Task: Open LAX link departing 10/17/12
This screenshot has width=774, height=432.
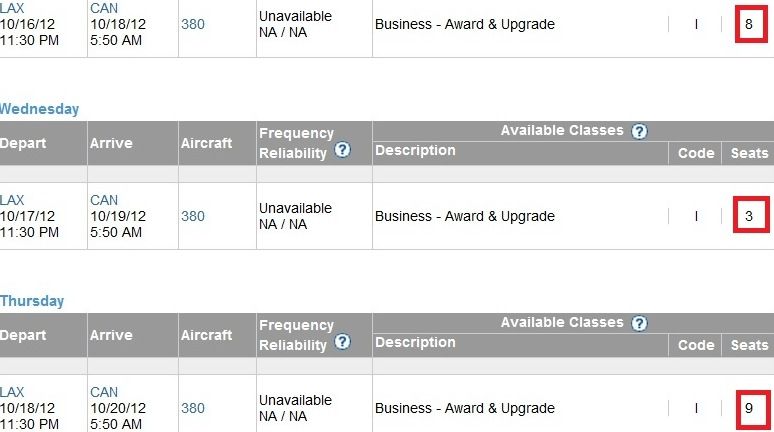Action: 12,200
